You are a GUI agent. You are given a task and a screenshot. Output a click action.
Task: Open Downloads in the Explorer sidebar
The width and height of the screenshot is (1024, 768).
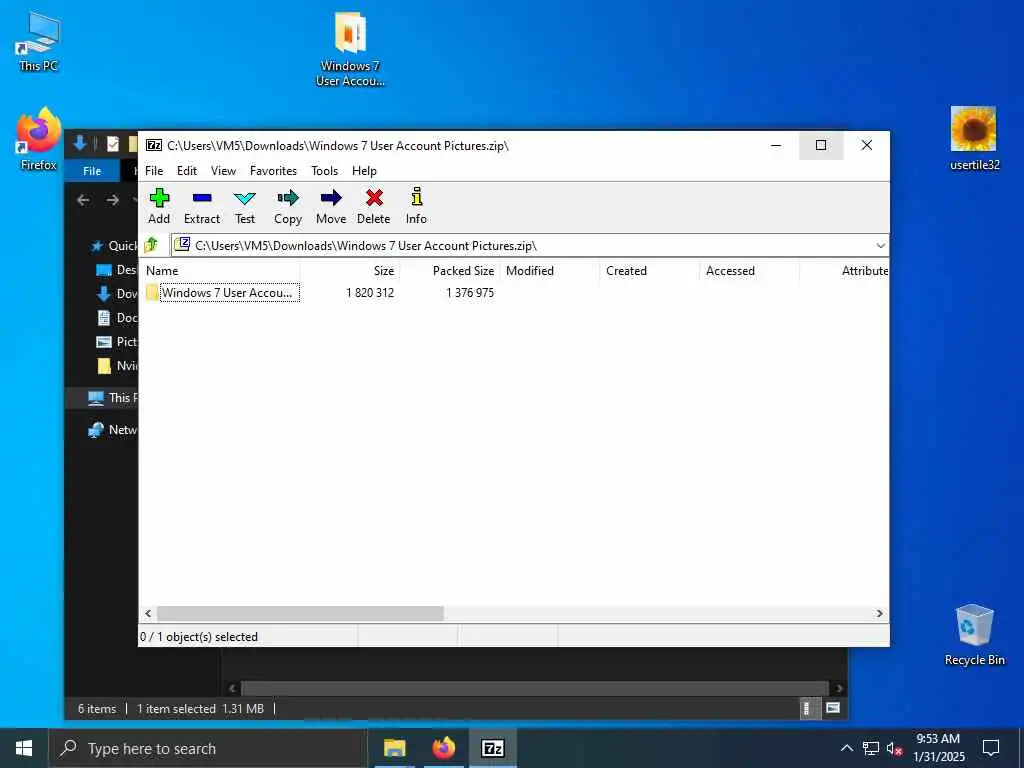click(116, 294)
